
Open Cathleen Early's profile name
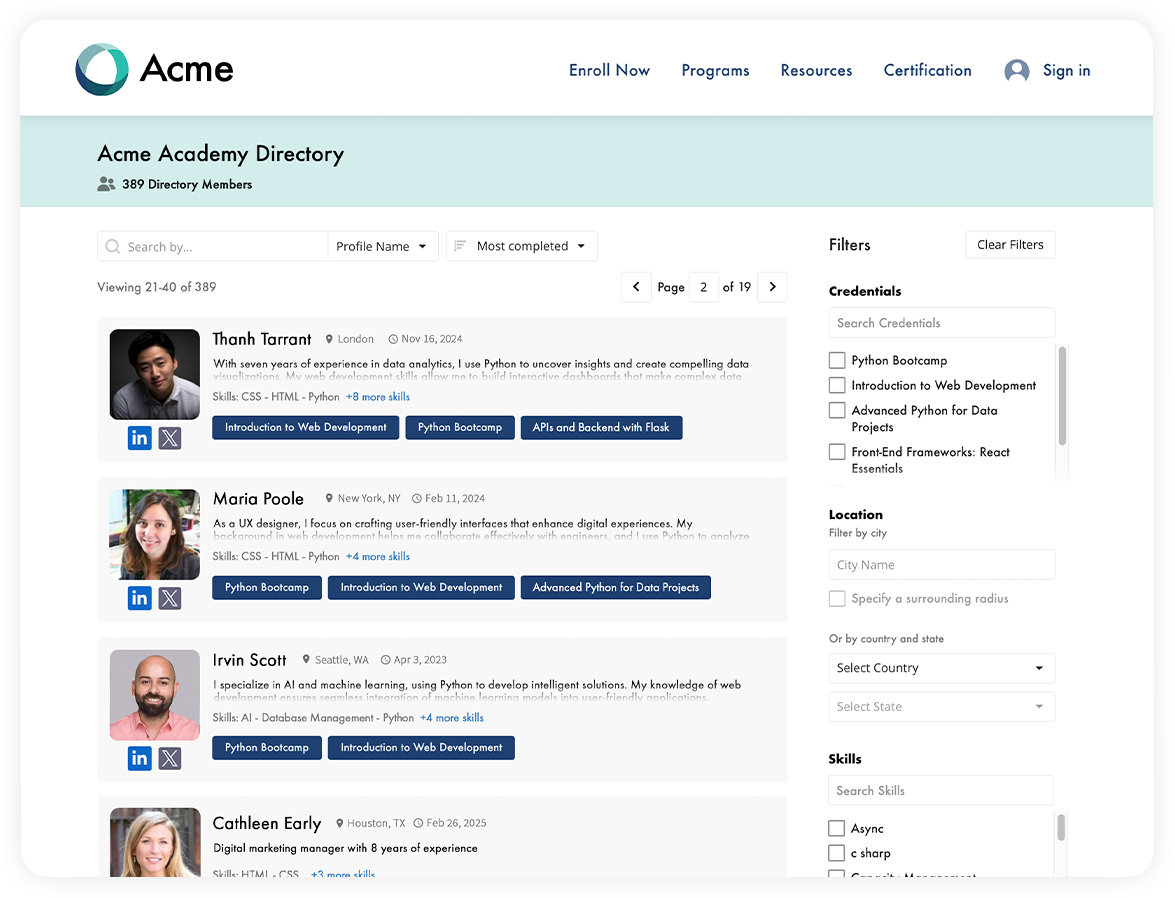[267, 824]
